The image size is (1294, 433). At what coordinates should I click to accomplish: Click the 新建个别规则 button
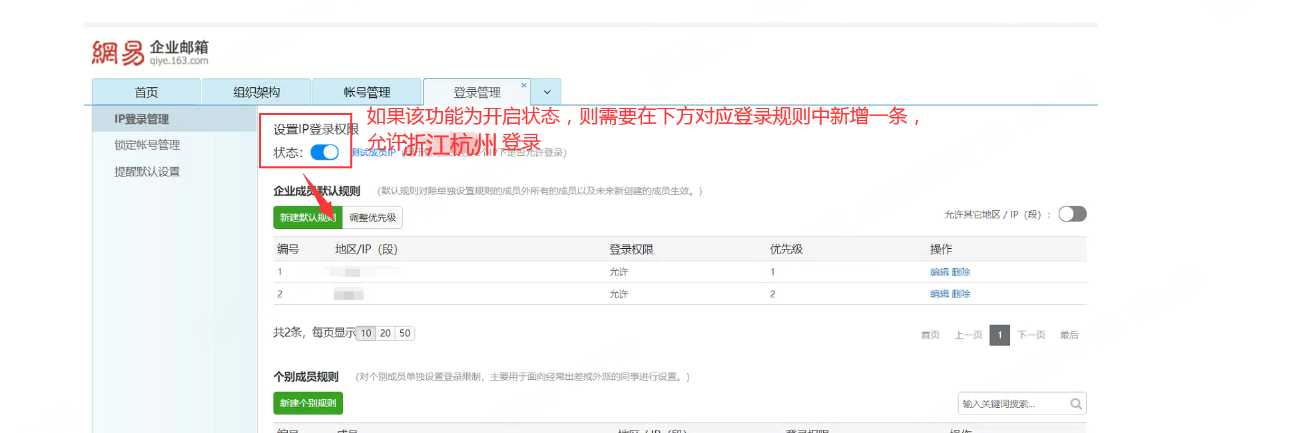(x=307, y=403)
